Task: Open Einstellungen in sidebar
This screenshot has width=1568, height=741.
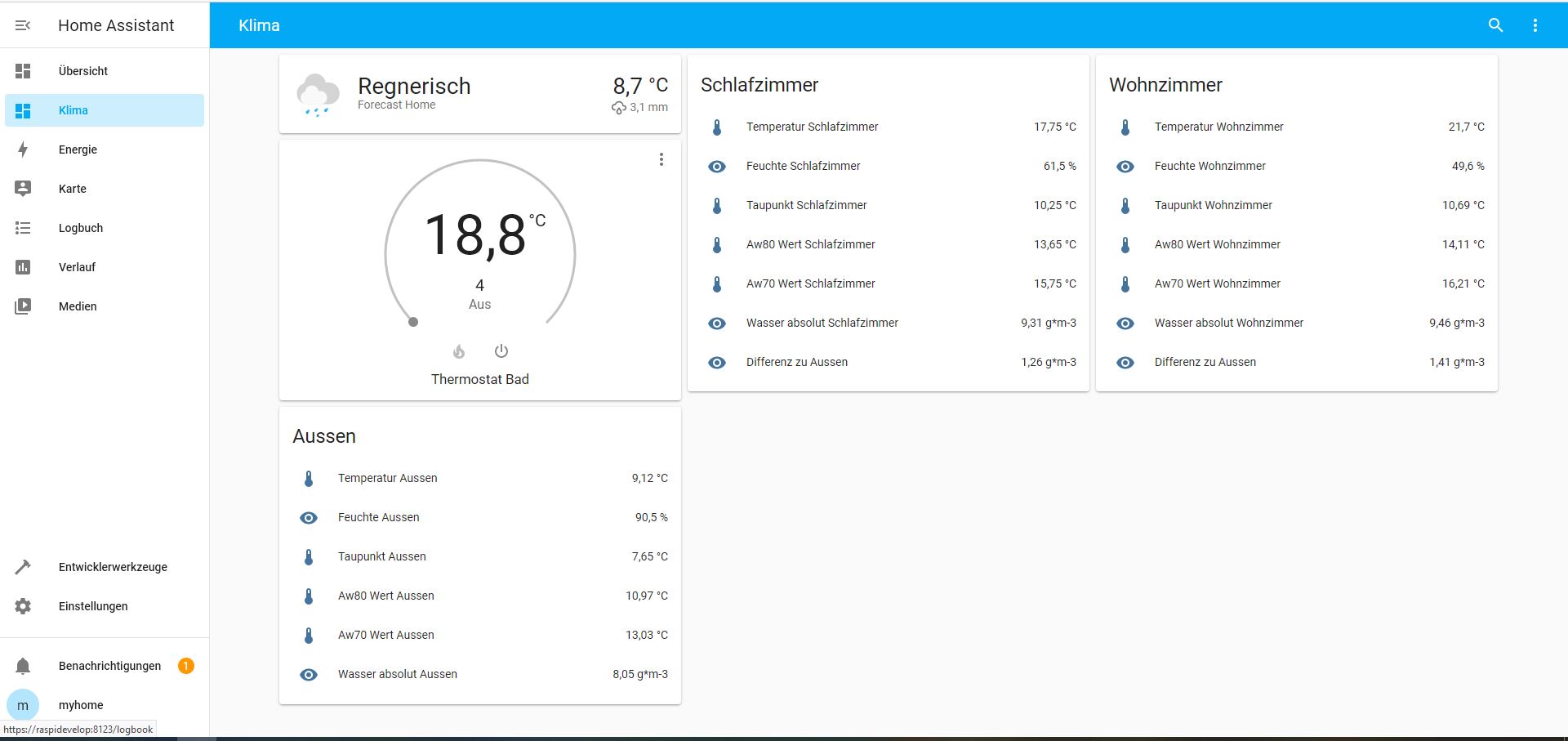Action: 105,606
